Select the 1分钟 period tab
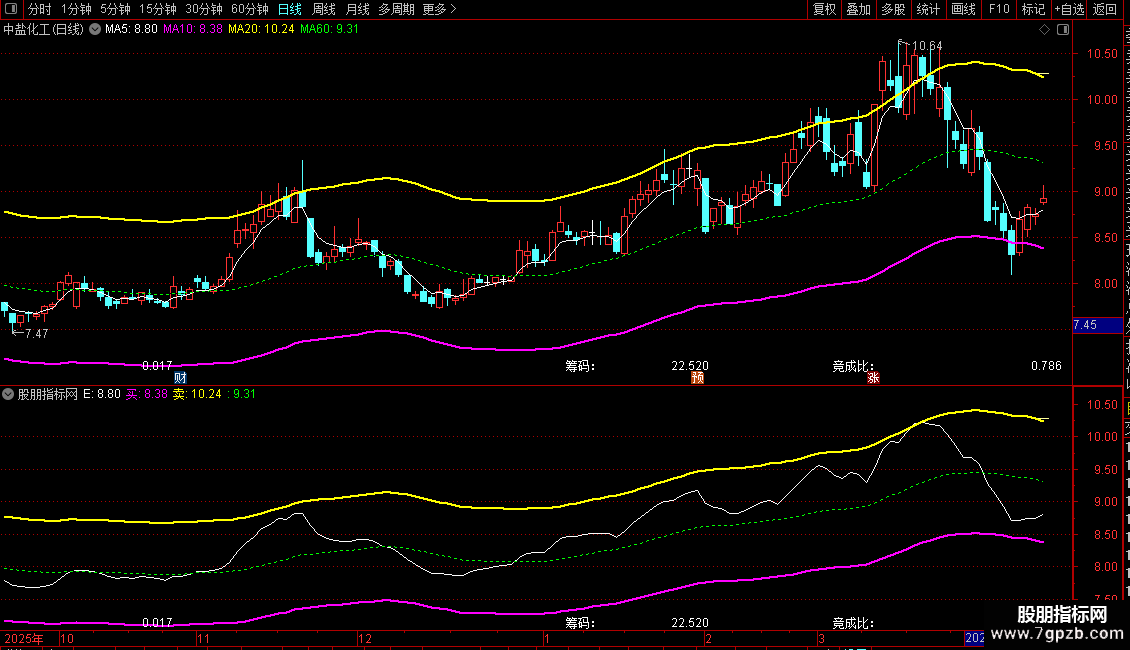 point(76,9)
